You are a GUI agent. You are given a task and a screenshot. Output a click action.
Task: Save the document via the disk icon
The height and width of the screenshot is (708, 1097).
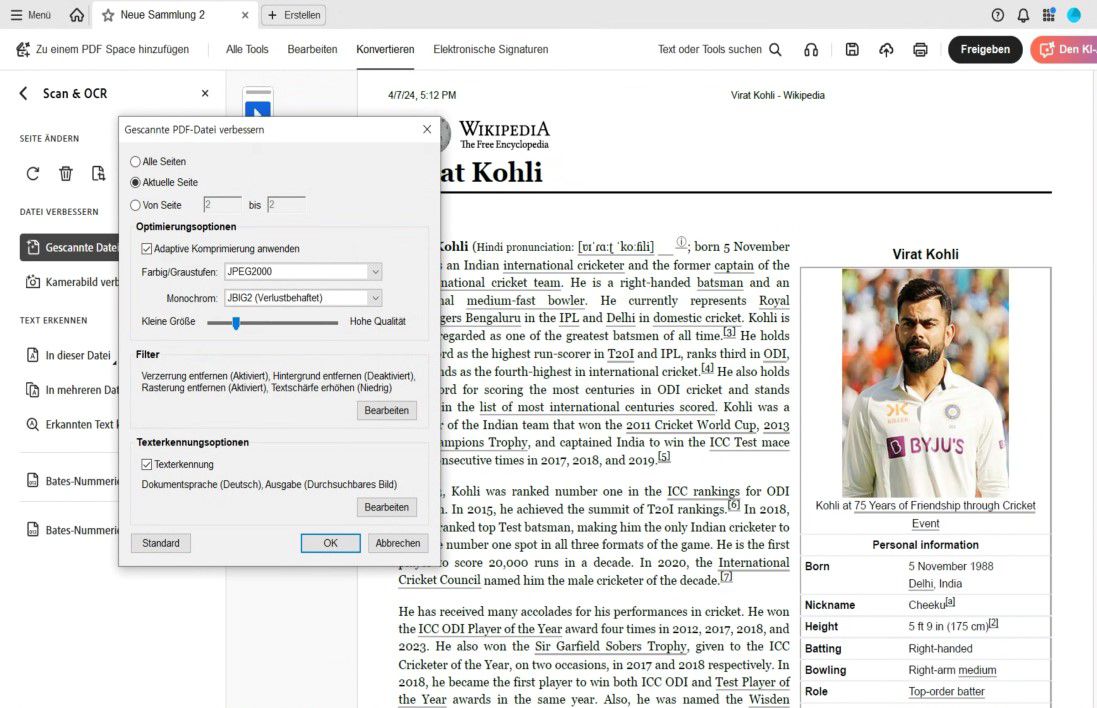[851, 48]
